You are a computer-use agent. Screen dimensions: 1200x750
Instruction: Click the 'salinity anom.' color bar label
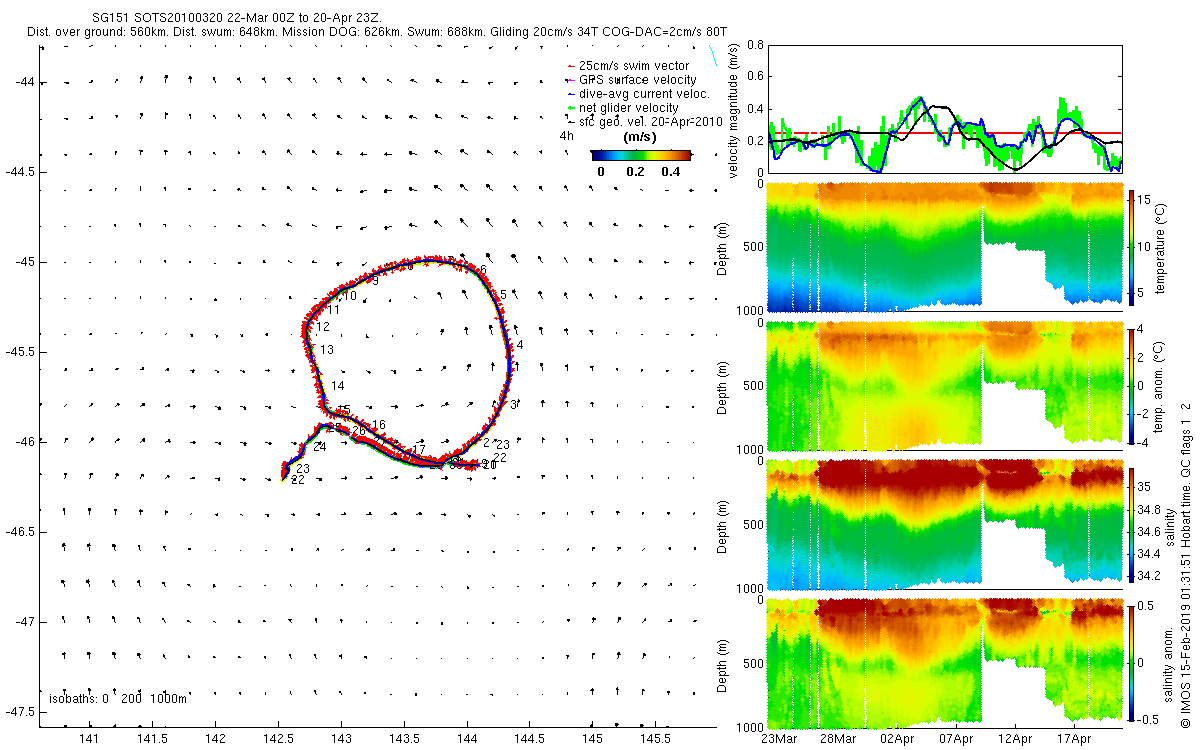(x=1168, y=662)
